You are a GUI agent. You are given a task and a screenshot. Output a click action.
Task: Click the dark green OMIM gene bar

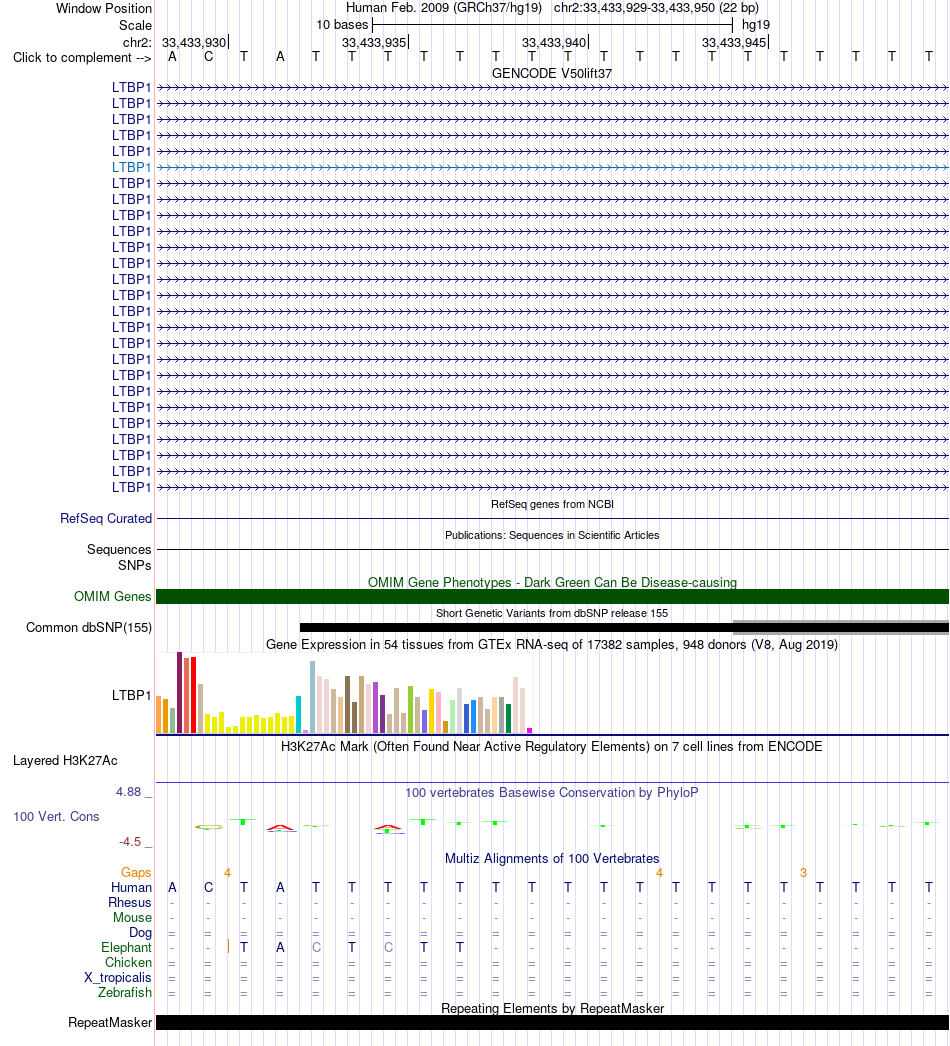pyautogui.click(x=552, y=596)
